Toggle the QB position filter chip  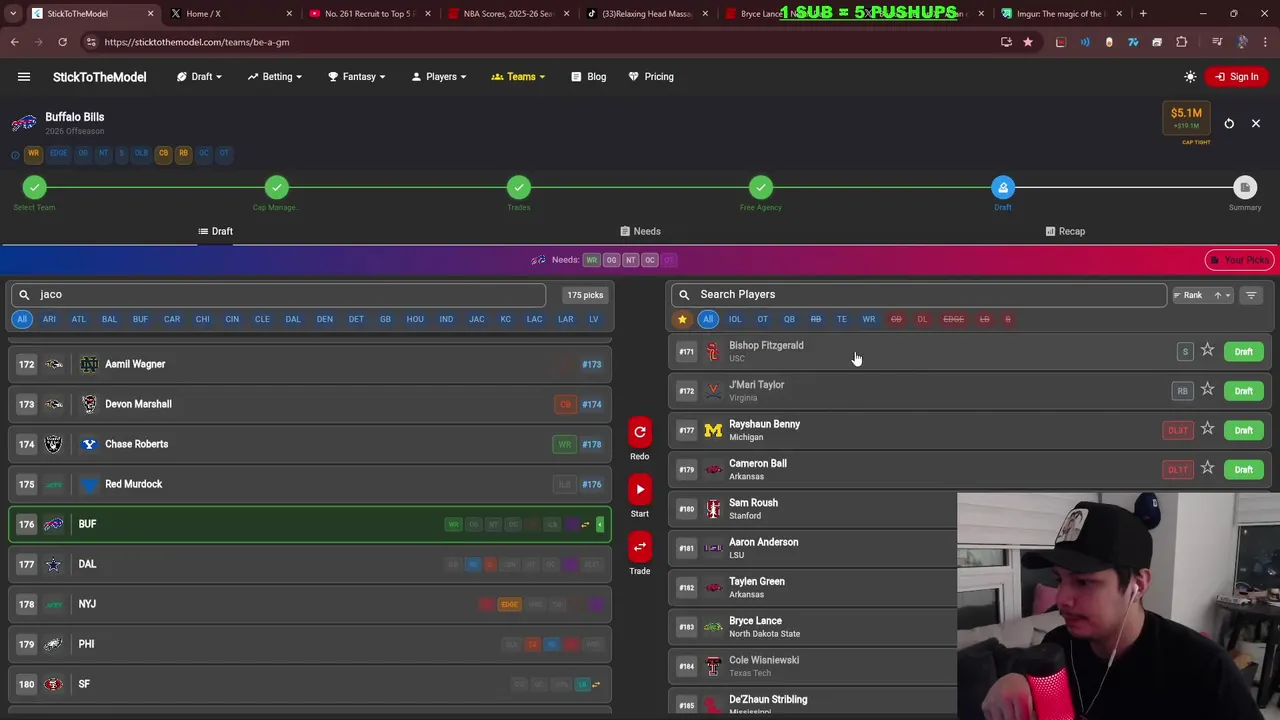[789, 319]
